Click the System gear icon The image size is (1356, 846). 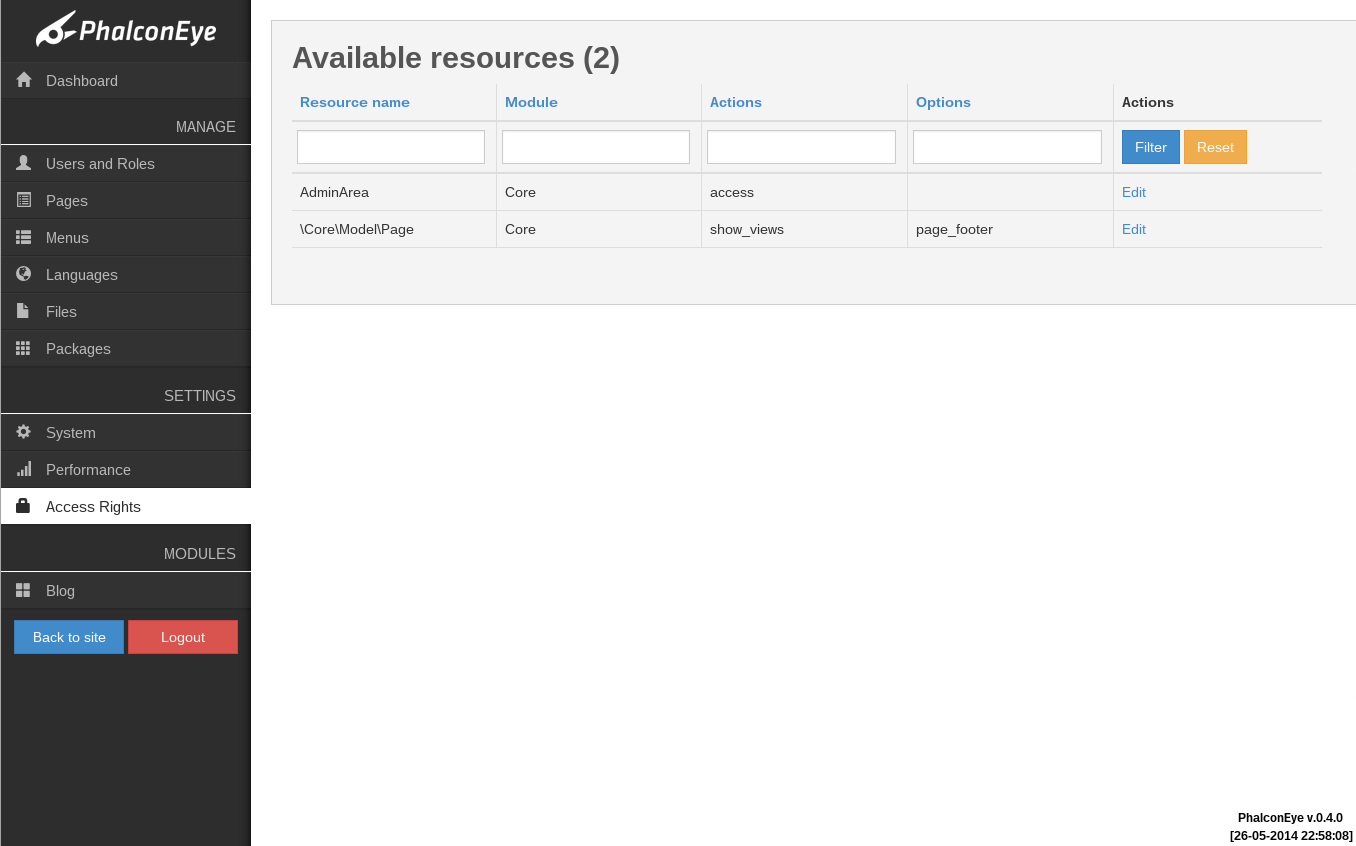[23, 432]
